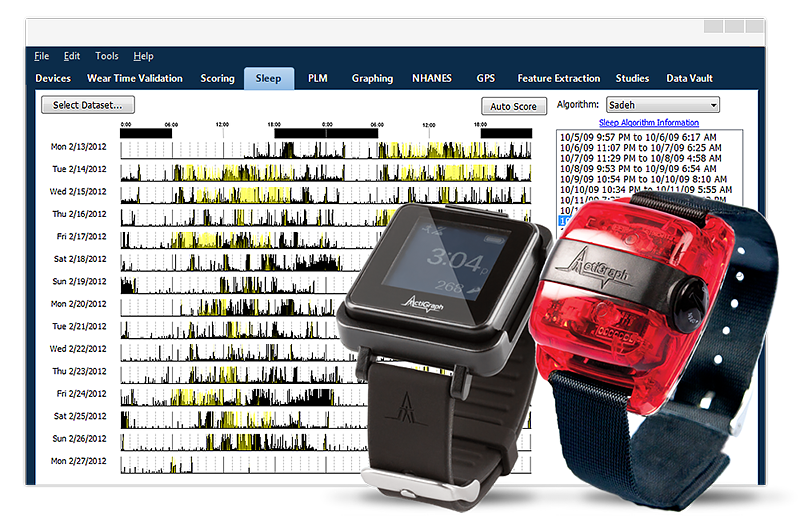The width and height of the screenshot is (800, 516).
Task: Switch to the Scoring tab
Action: pyautogui.click(x=217, y=78)
